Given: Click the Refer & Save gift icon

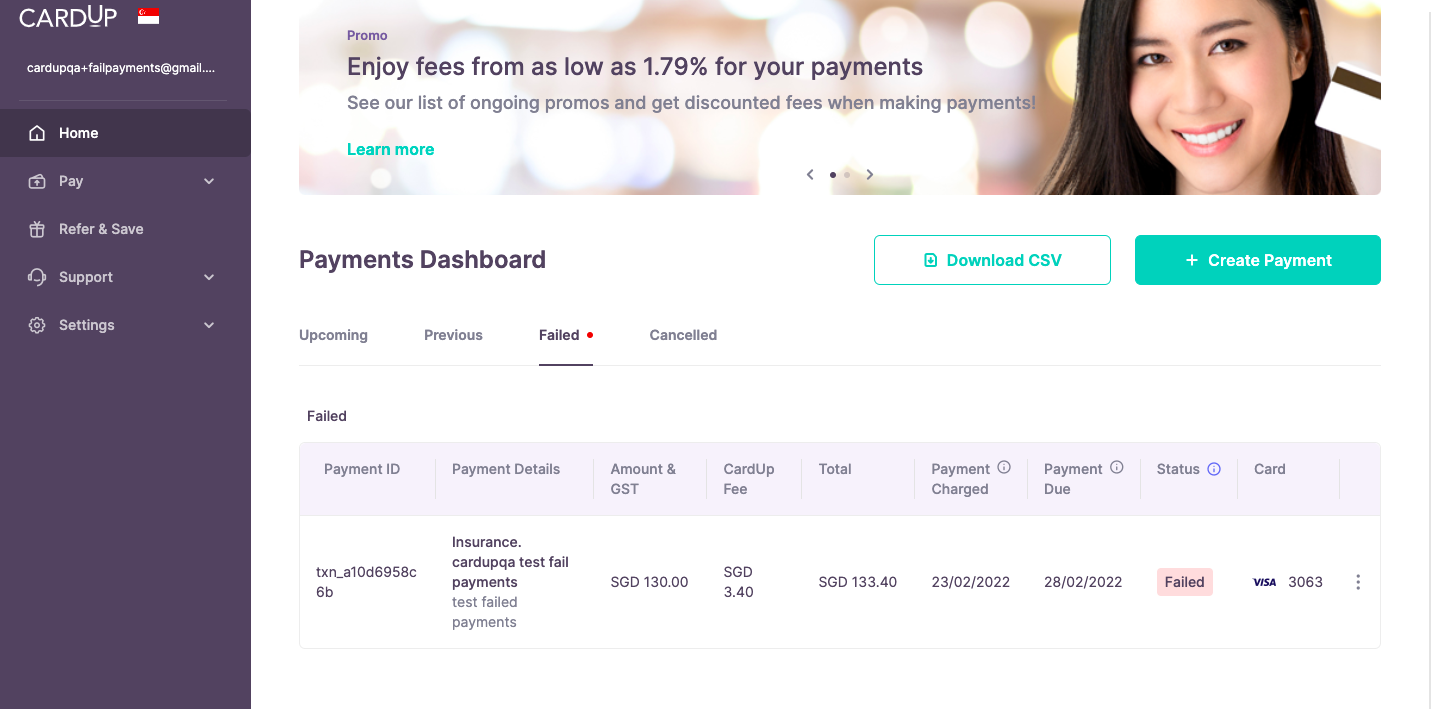Looking at the screenshot, I should [37, 229].
